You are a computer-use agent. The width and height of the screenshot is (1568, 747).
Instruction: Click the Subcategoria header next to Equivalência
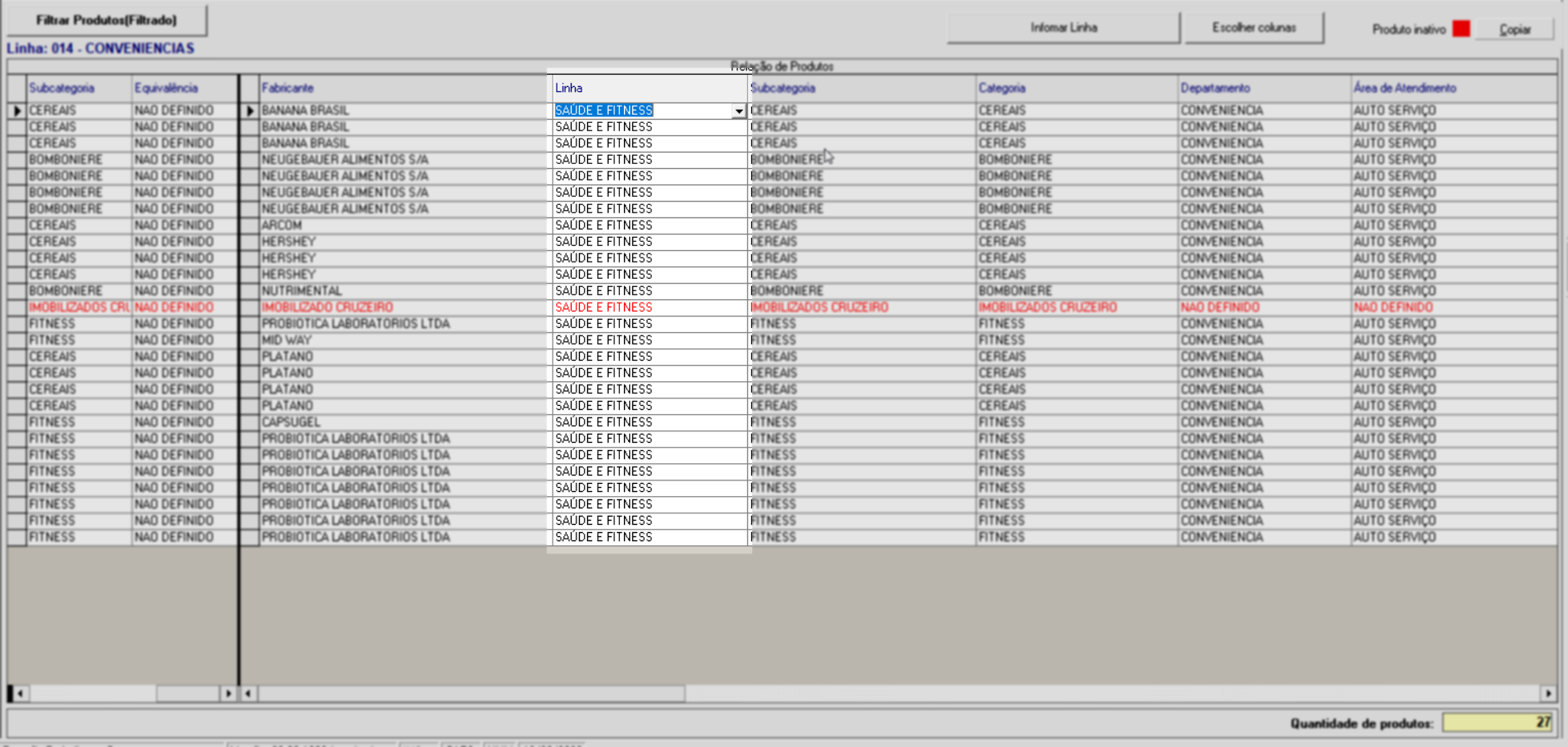(80, 89)
